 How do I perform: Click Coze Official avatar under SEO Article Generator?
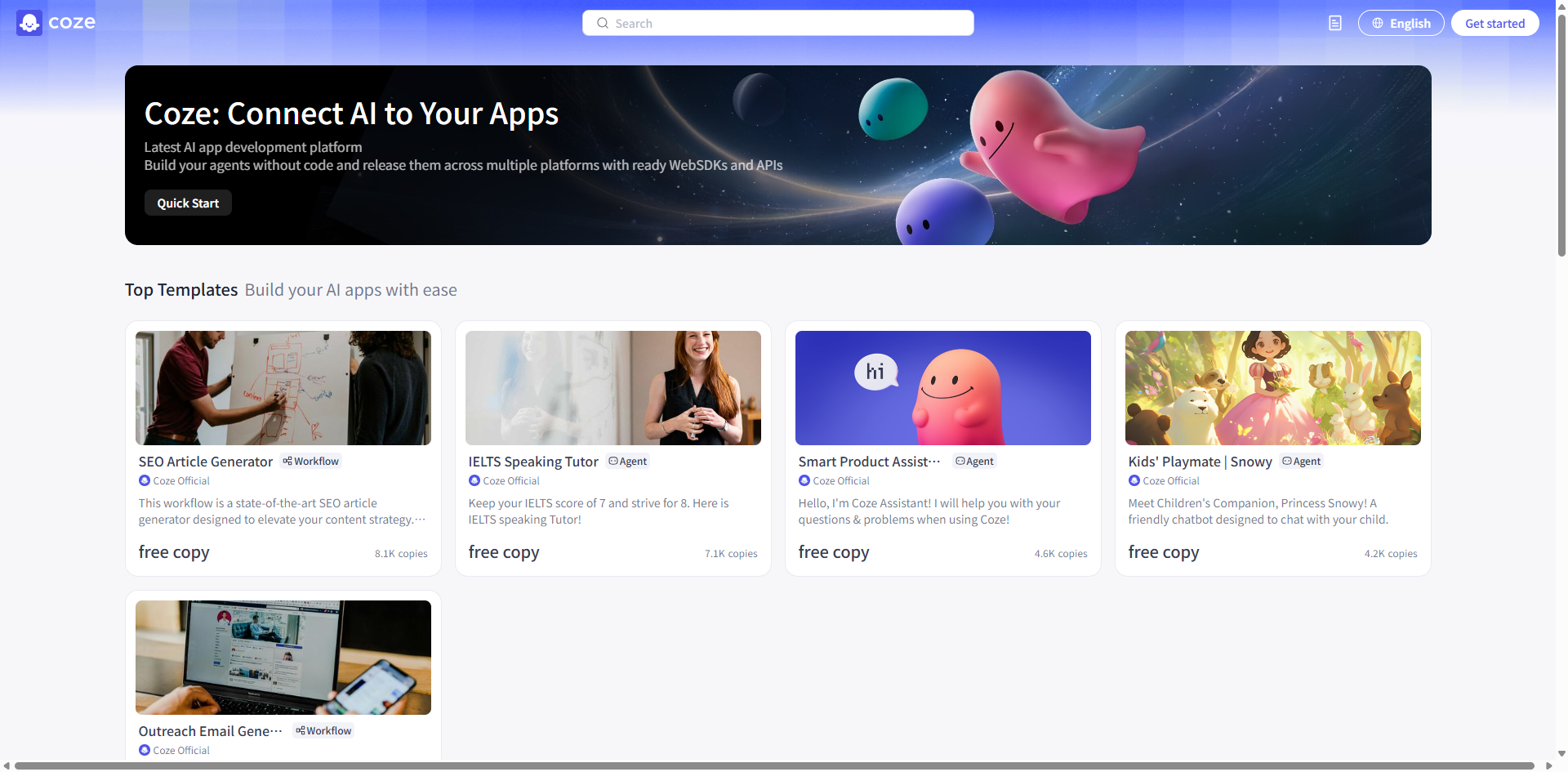(x=145, y=480)
